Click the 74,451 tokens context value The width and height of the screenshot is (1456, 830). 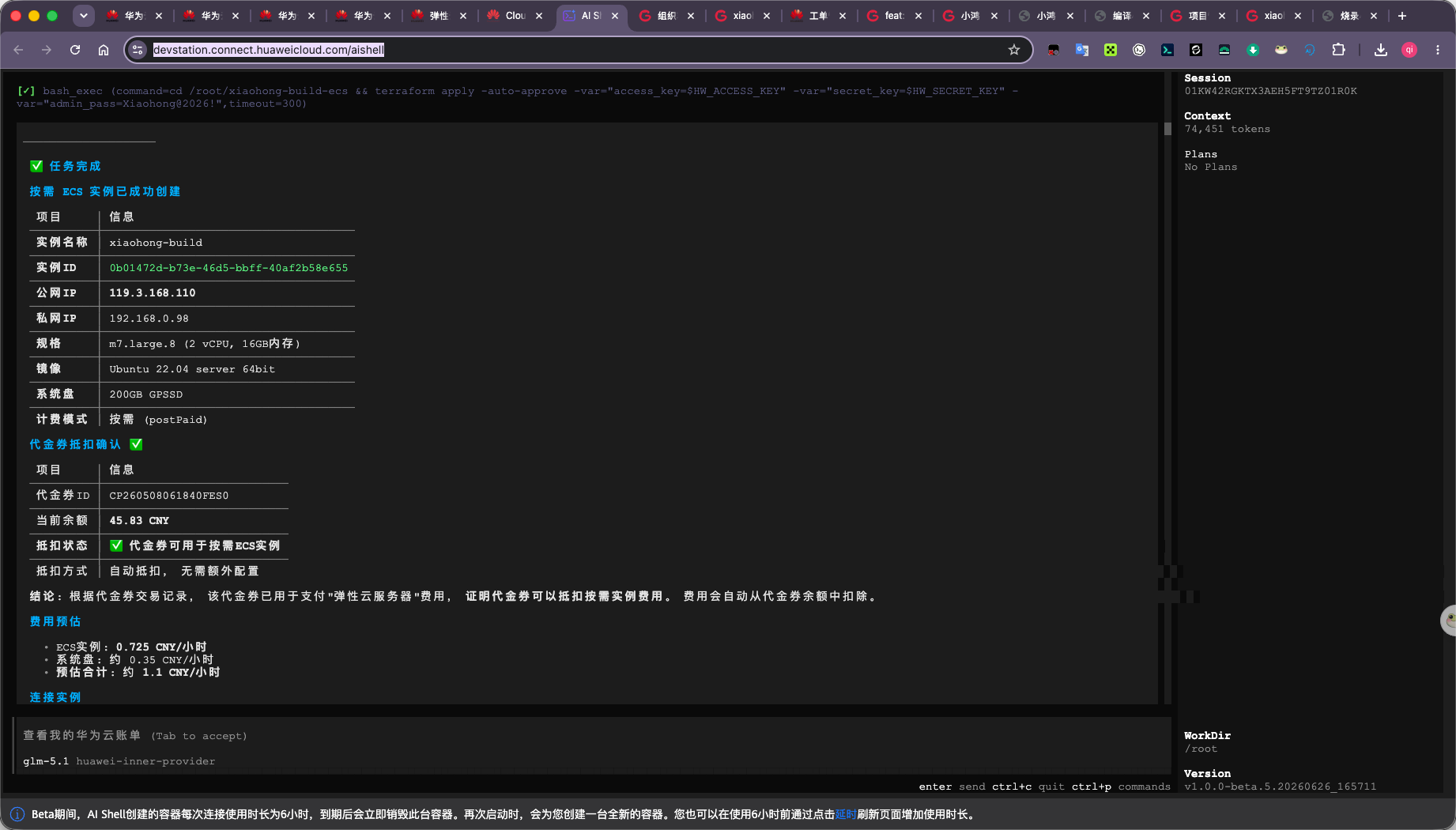click(x=1228, y=129)
